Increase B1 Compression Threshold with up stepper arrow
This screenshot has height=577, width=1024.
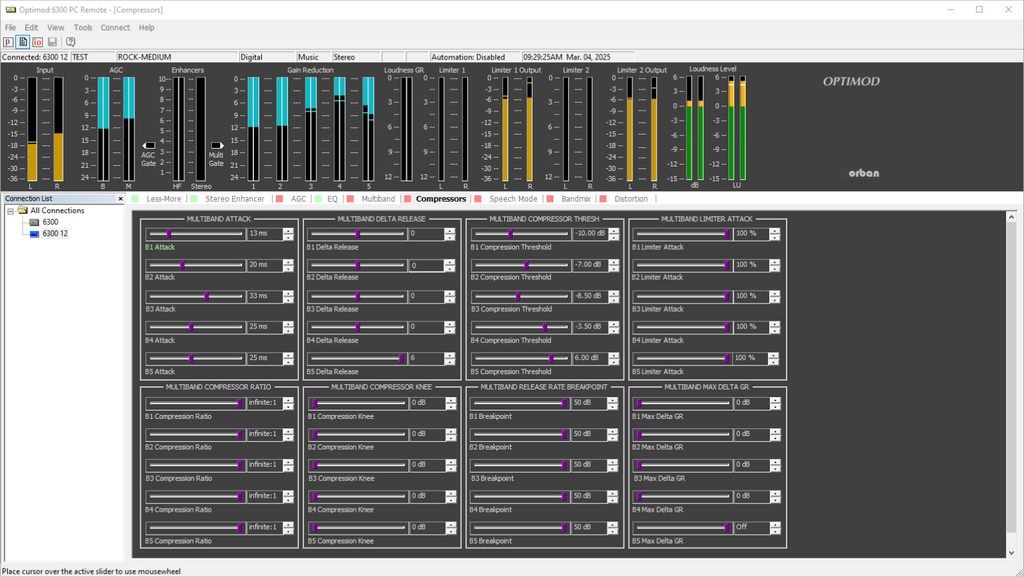point(612,230)
